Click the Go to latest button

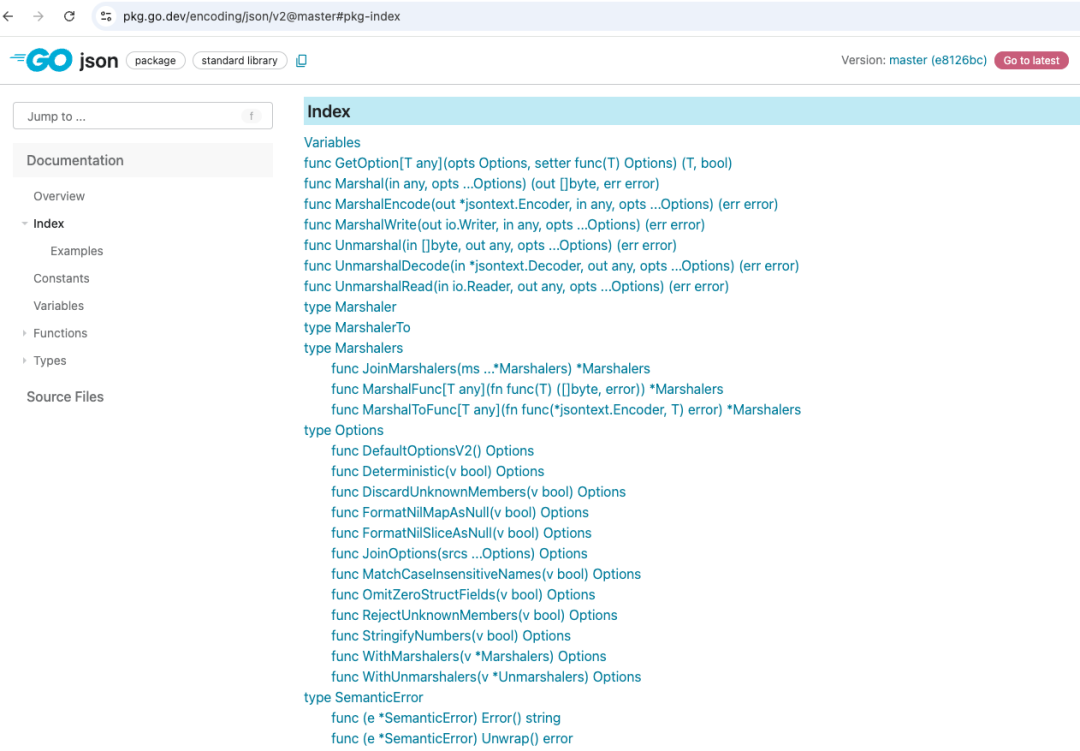(x=1031, y=60)
